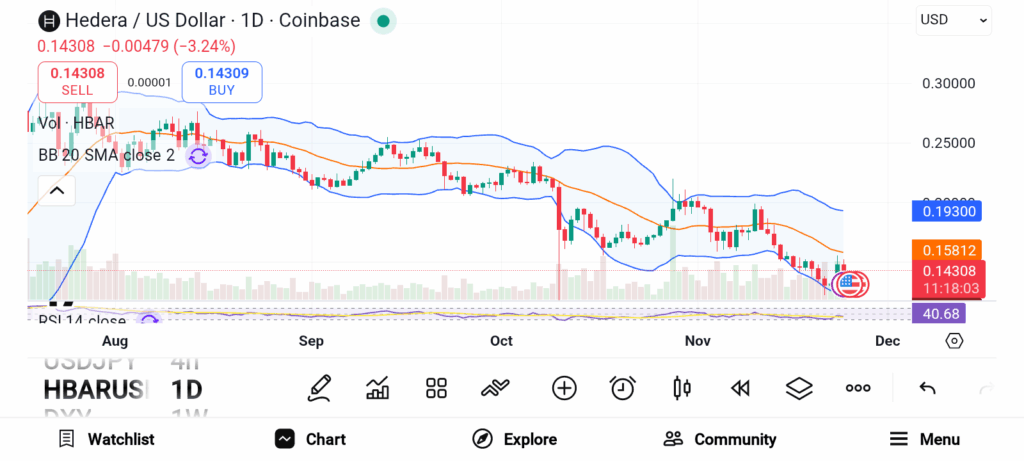Toggle the green market status indicator
Image resolution: width=1024 pixels, height=461 pixels.
[383, 20]
